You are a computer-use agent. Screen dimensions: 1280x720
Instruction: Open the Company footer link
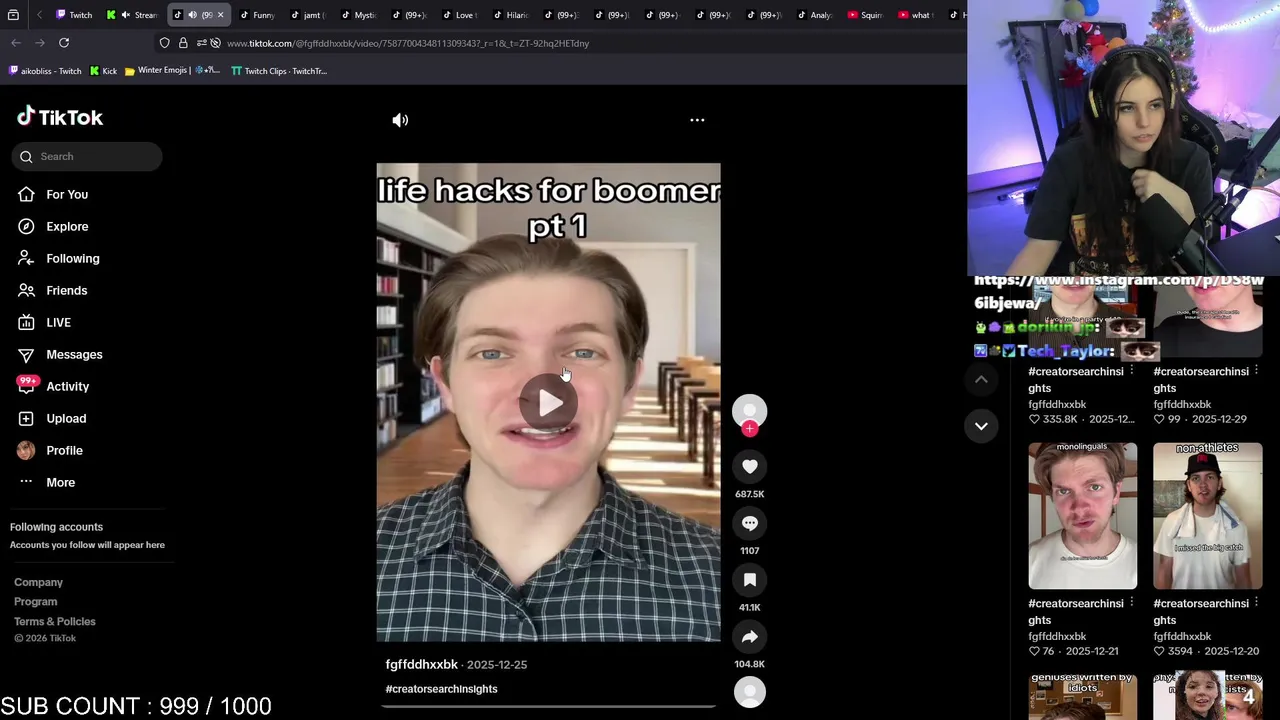38,582
